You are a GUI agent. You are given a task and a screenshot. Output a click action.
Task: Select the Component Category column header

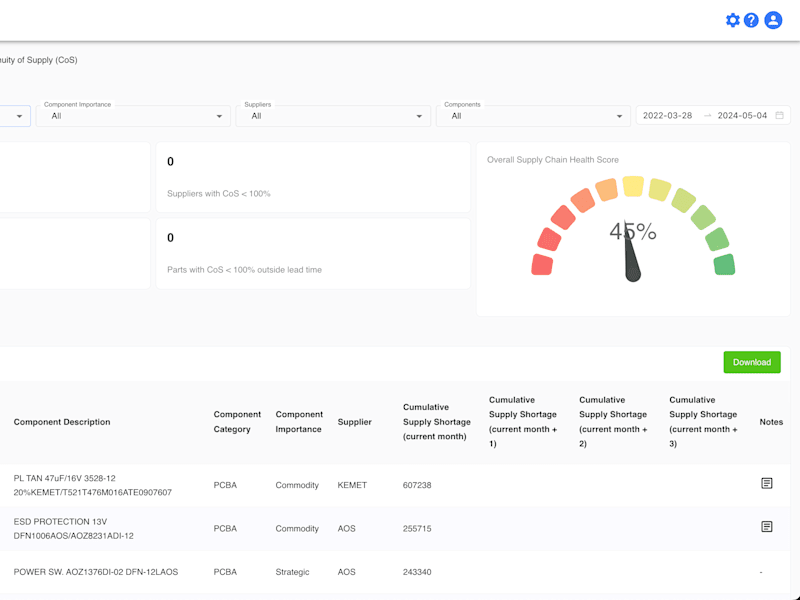(x=237, y=422)
